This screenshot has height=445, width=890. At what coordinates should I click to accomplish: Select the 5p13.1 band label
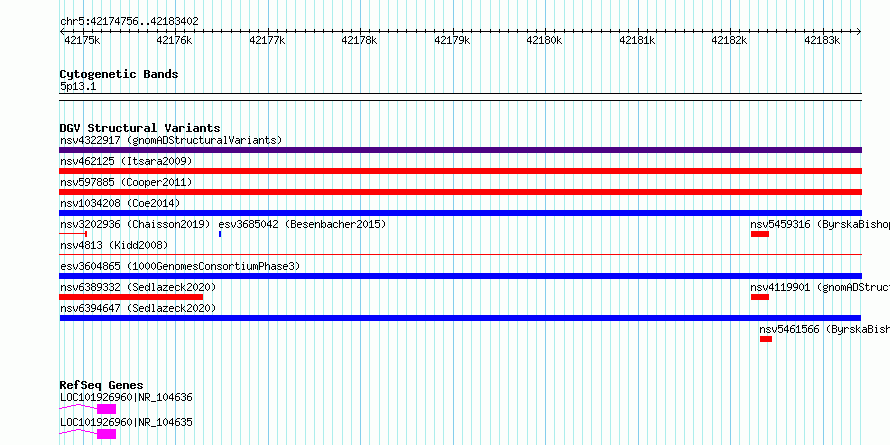(78, 87)
